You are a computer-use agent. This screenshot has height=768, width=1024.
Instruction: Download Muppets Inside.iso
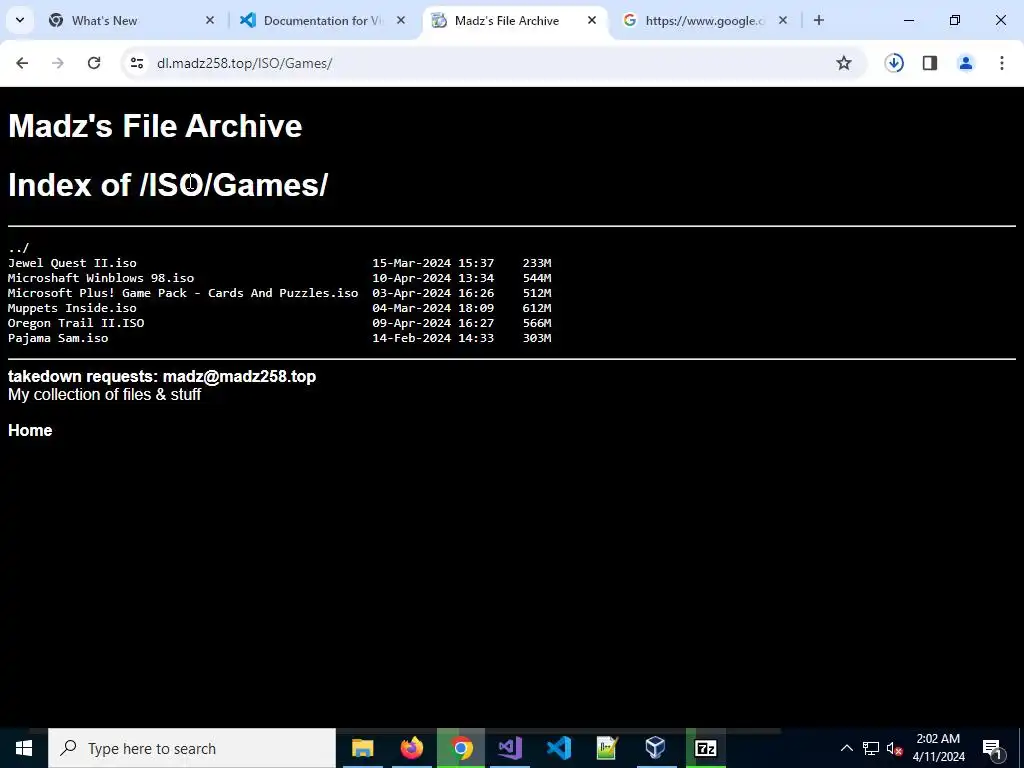tap(72, 308)
